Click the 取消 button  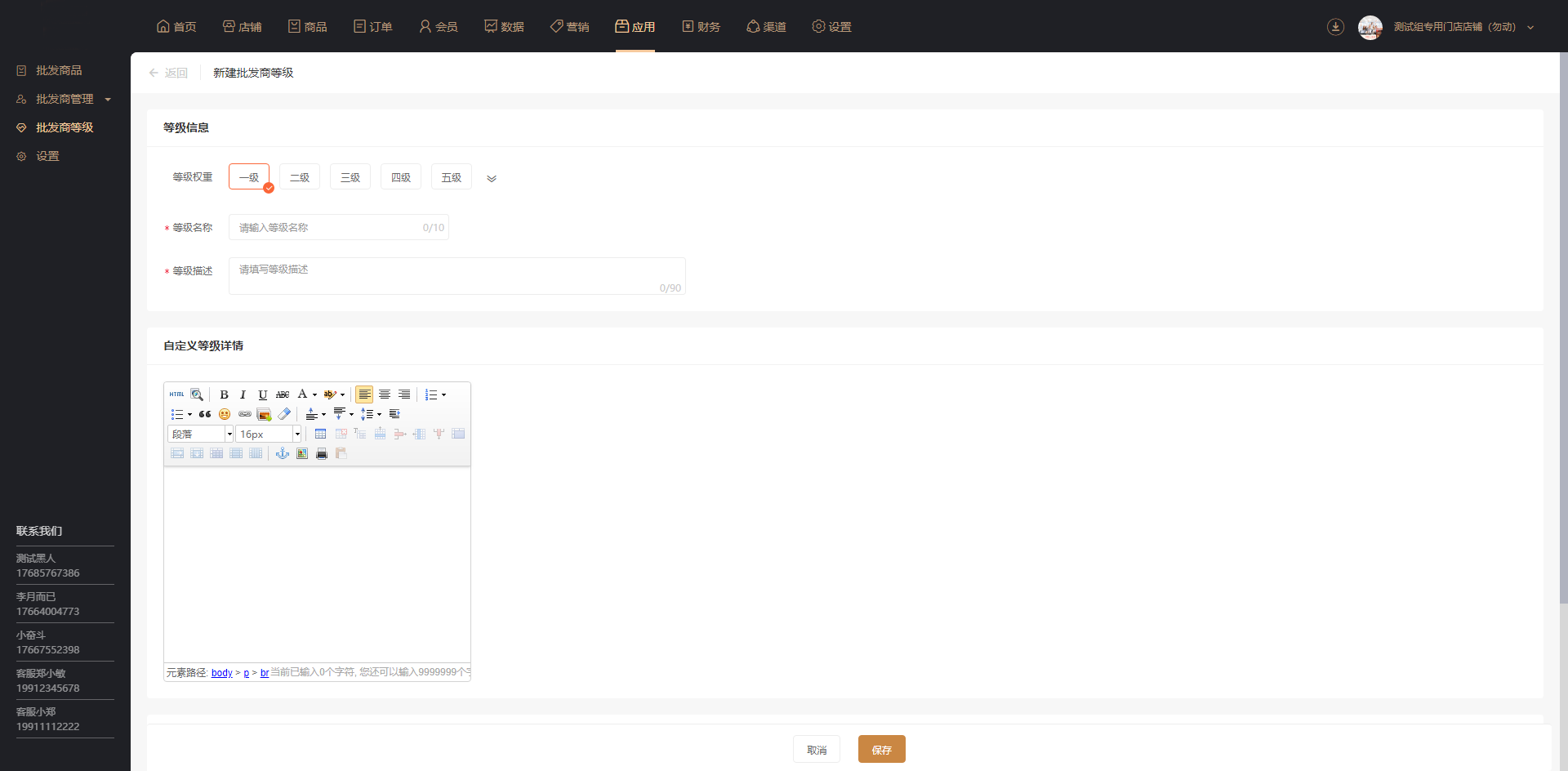[817, 749]
